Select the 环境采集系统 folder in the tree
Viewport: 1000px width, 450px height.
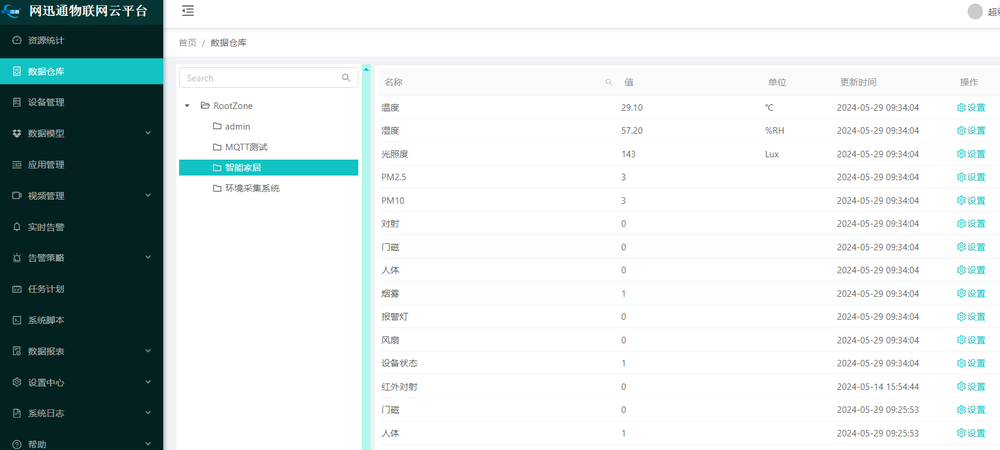click(x=252, y=188)
